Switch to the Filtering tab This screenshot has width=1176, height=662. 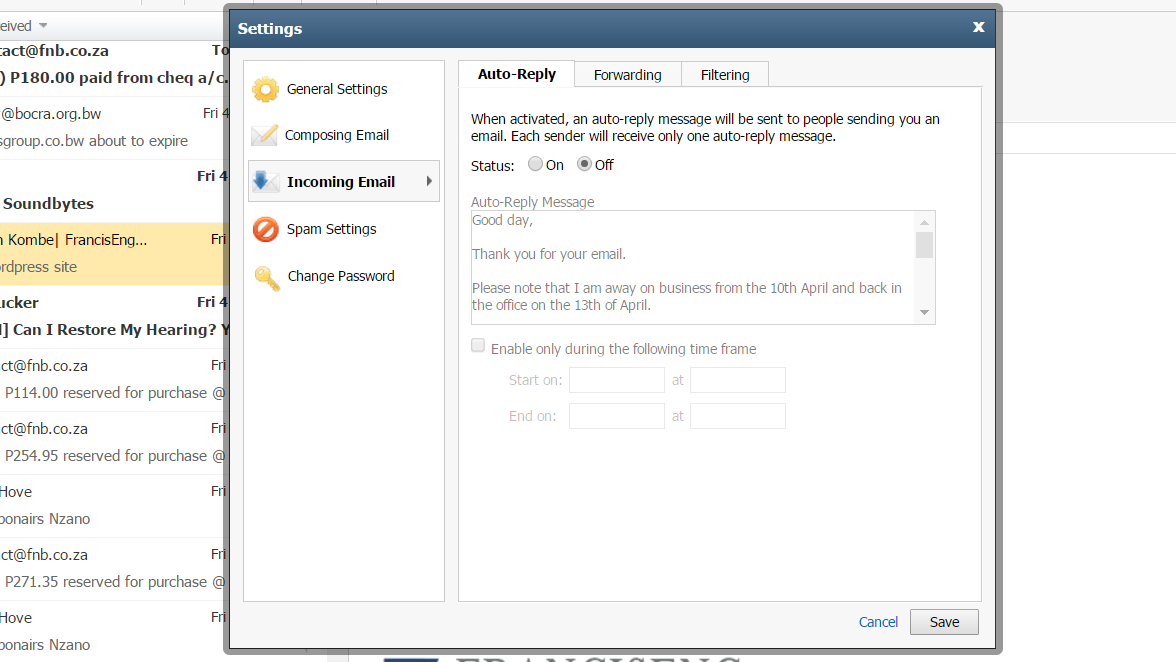point(724,75)
